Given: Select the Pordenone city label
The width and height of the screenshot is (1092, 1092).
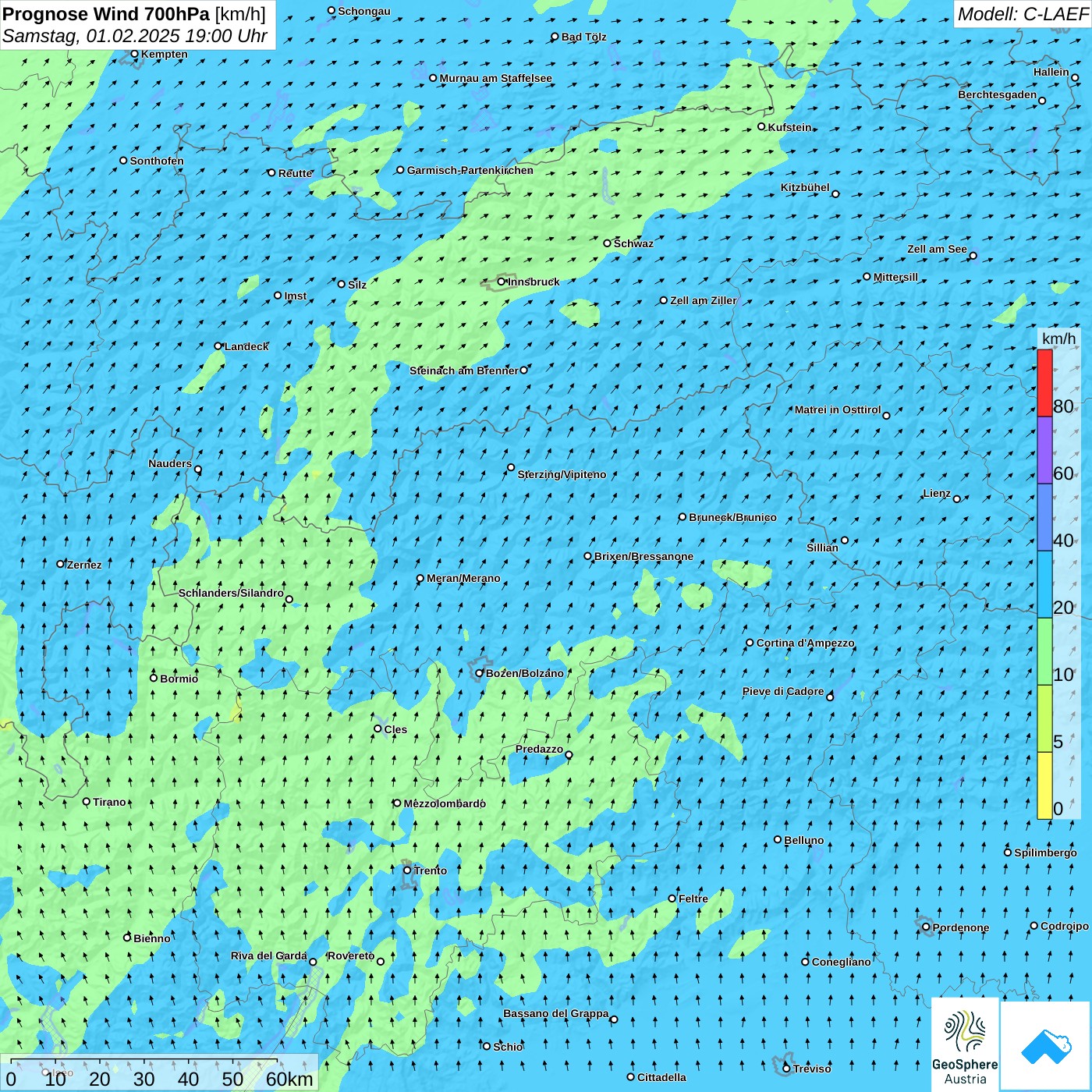Looking at the screenshot, I should (961, 928).
